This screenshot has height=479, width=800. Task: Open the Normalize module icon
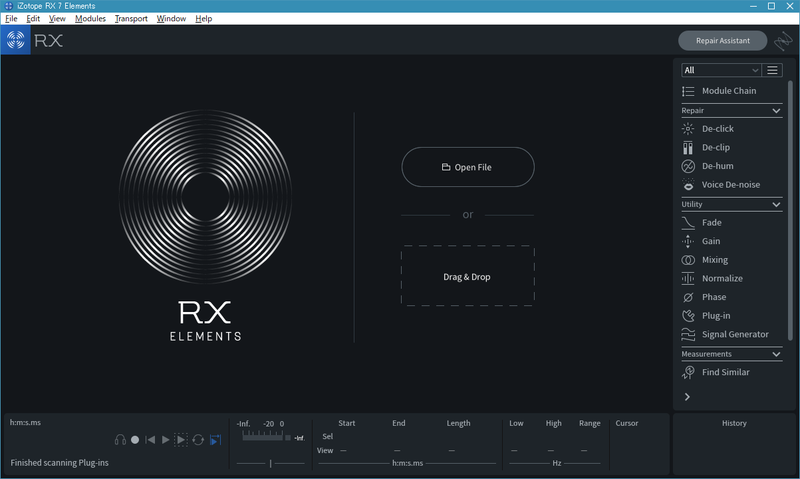pyautogui.click(x=688, y=279)
